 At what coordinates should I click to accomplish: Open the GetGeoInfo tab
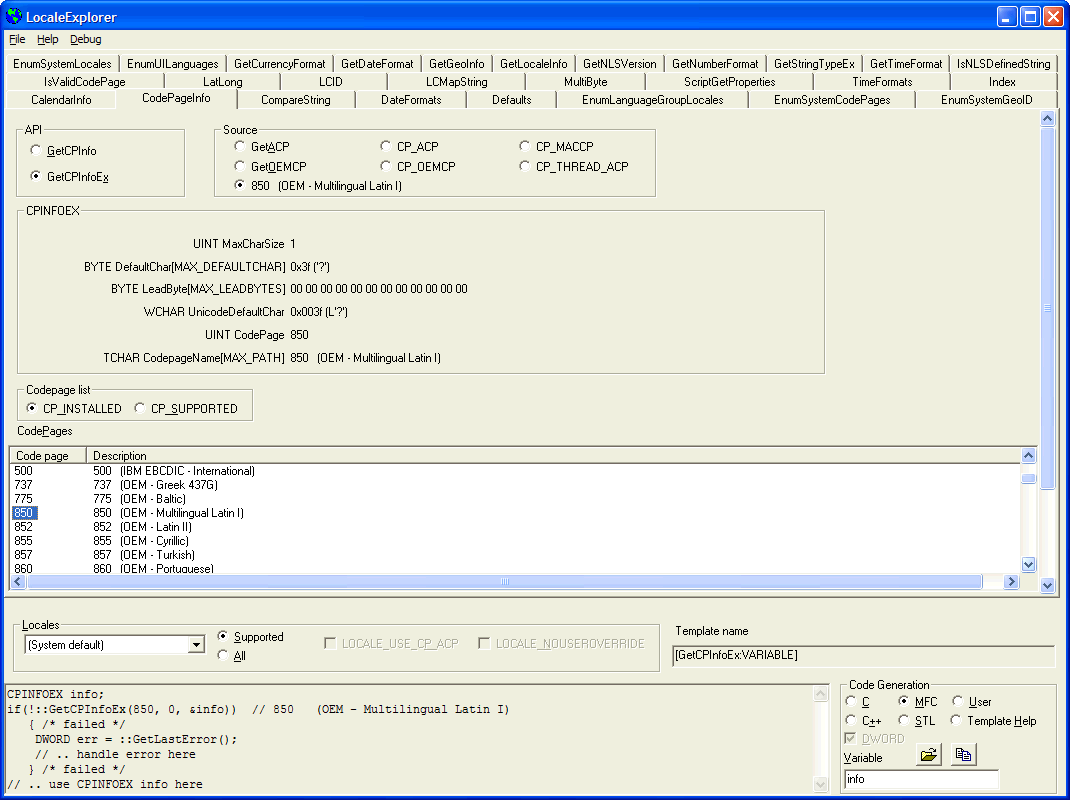(x=457, y=63)
